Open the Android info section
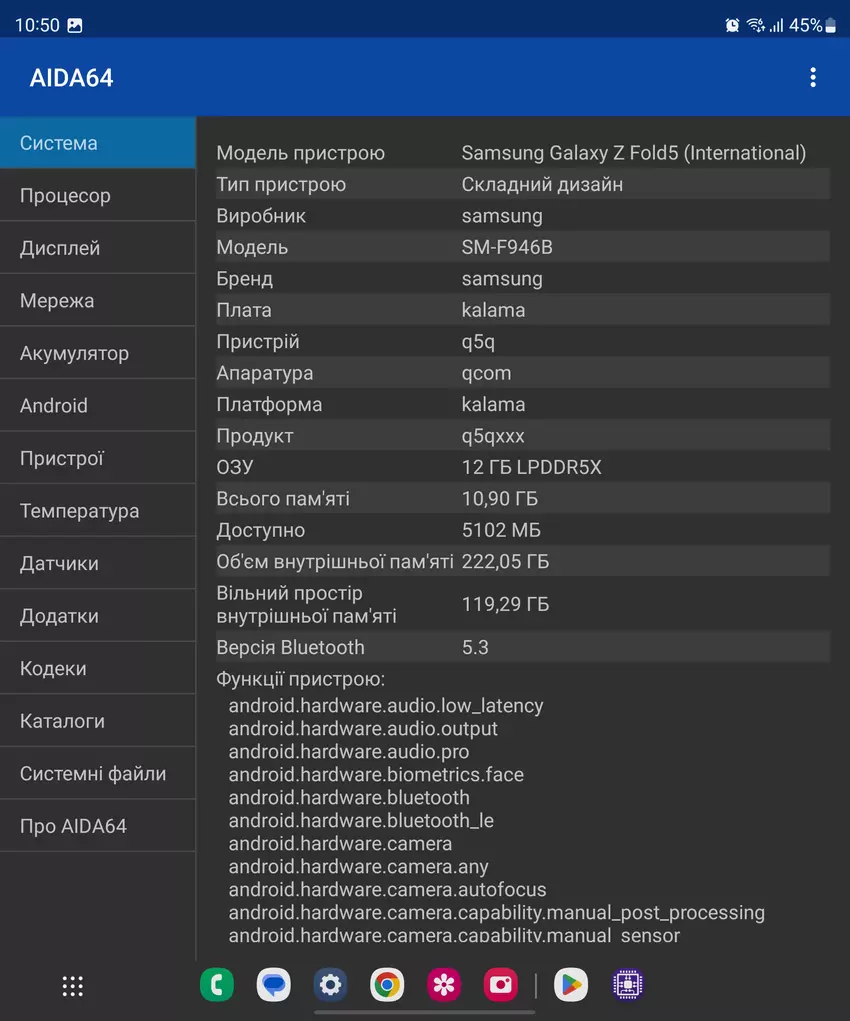This screenshot has height=1021, width=850. pyautogui.click(x=97, y=406)
